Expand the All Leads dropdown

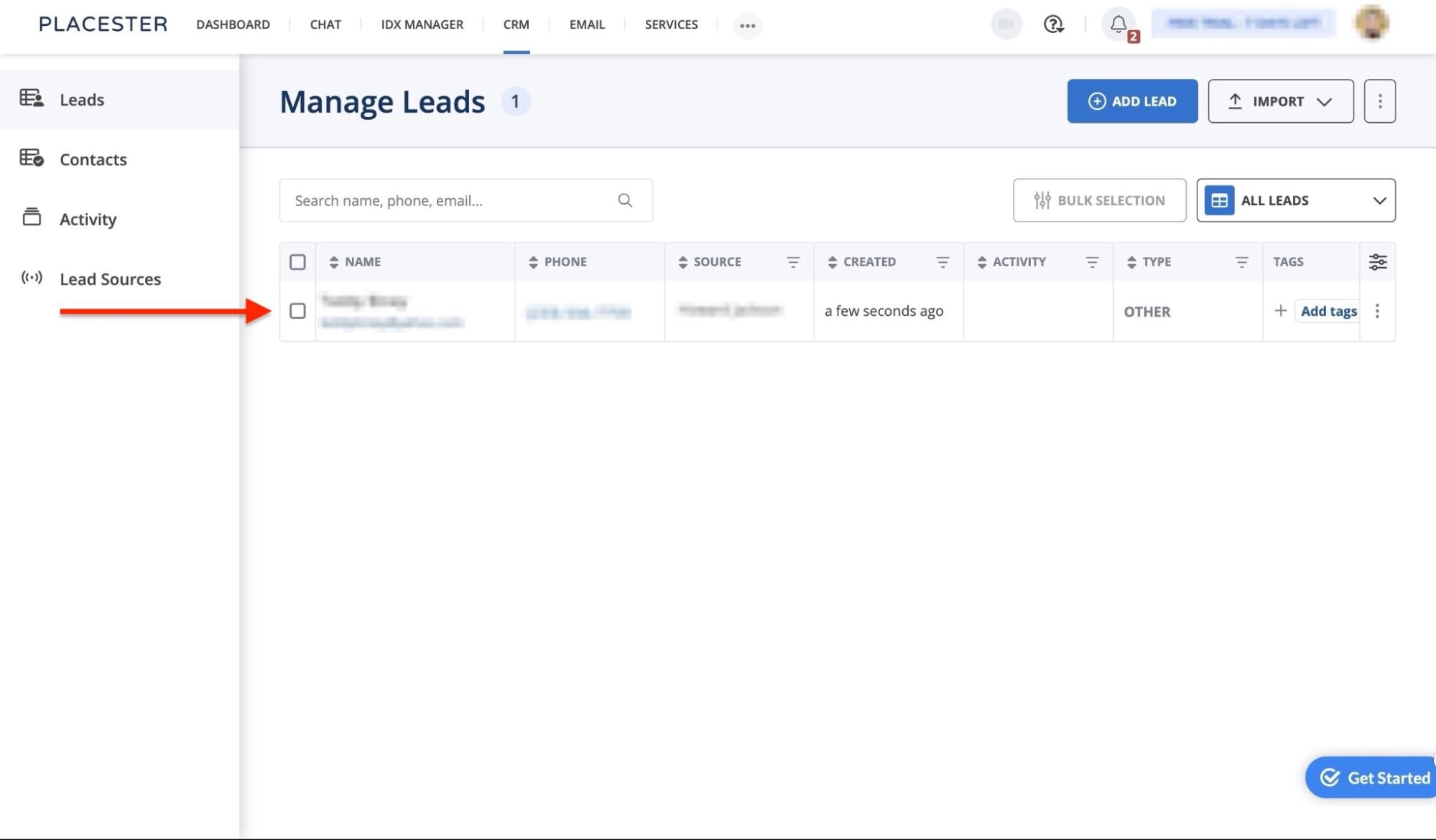click(1295, 200)
